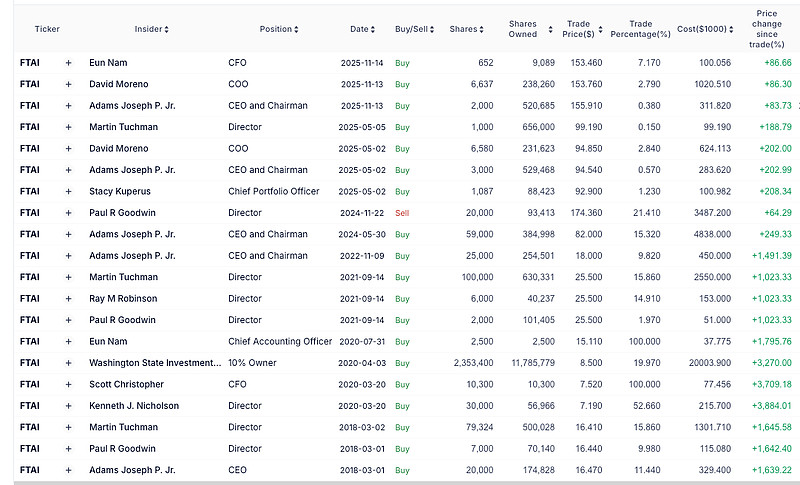The image size is (800, 485).
Task: Sort by Buy/Sell column sort arrows
Action: (432, 30)
